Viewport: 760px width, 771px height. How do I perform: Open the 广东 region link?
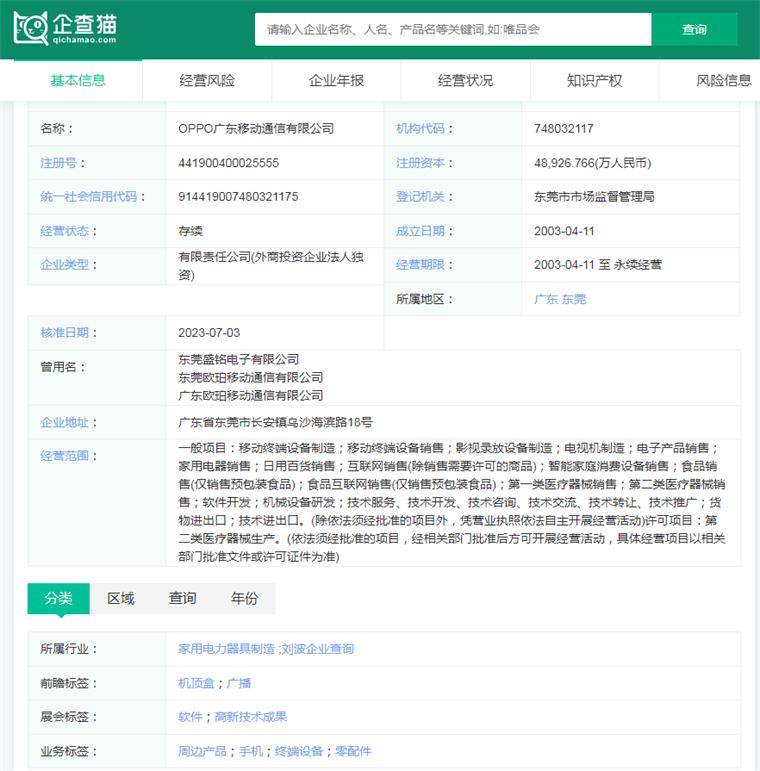click(546, 299)
